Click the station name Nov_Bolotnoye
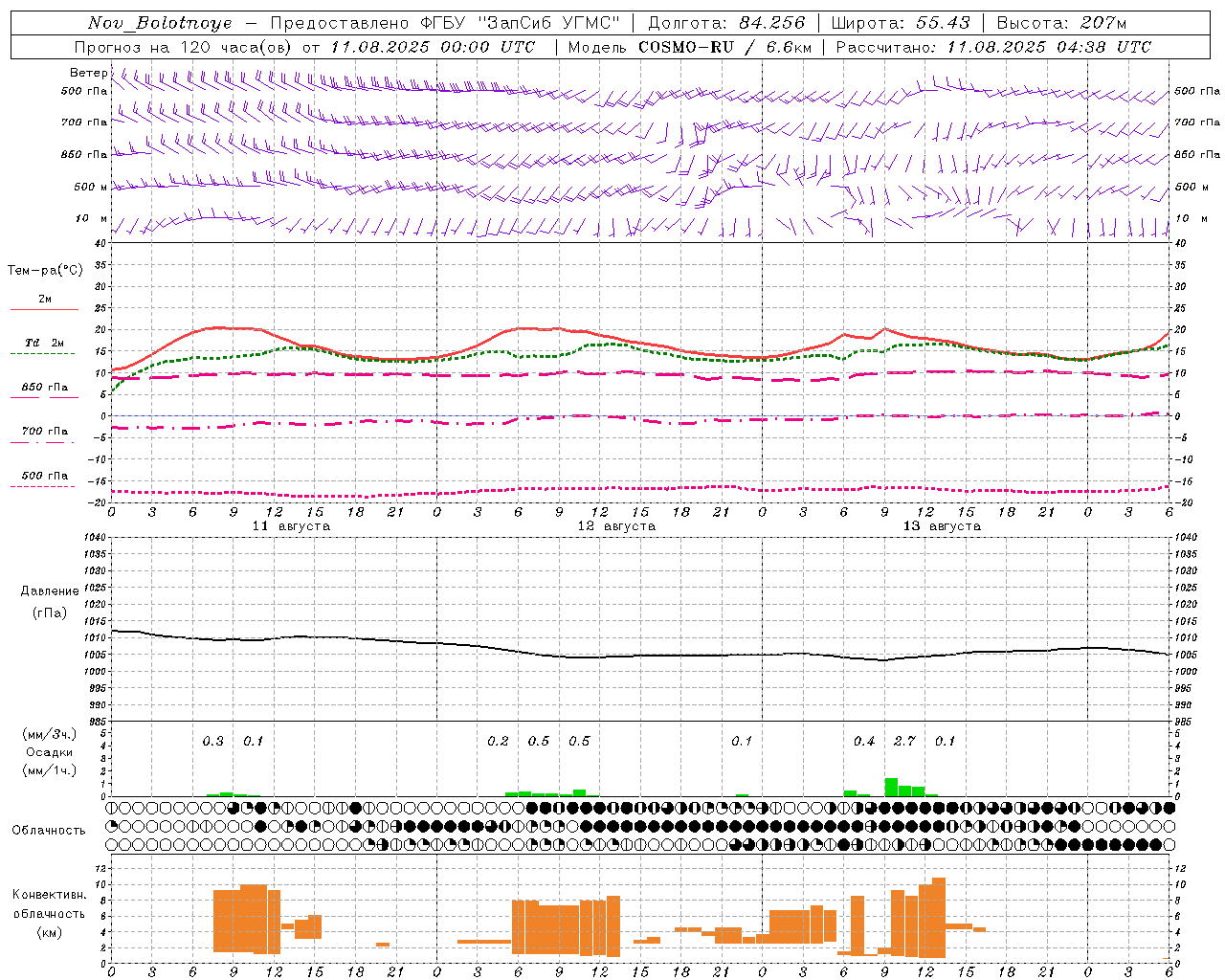 [x=160, y=23]
